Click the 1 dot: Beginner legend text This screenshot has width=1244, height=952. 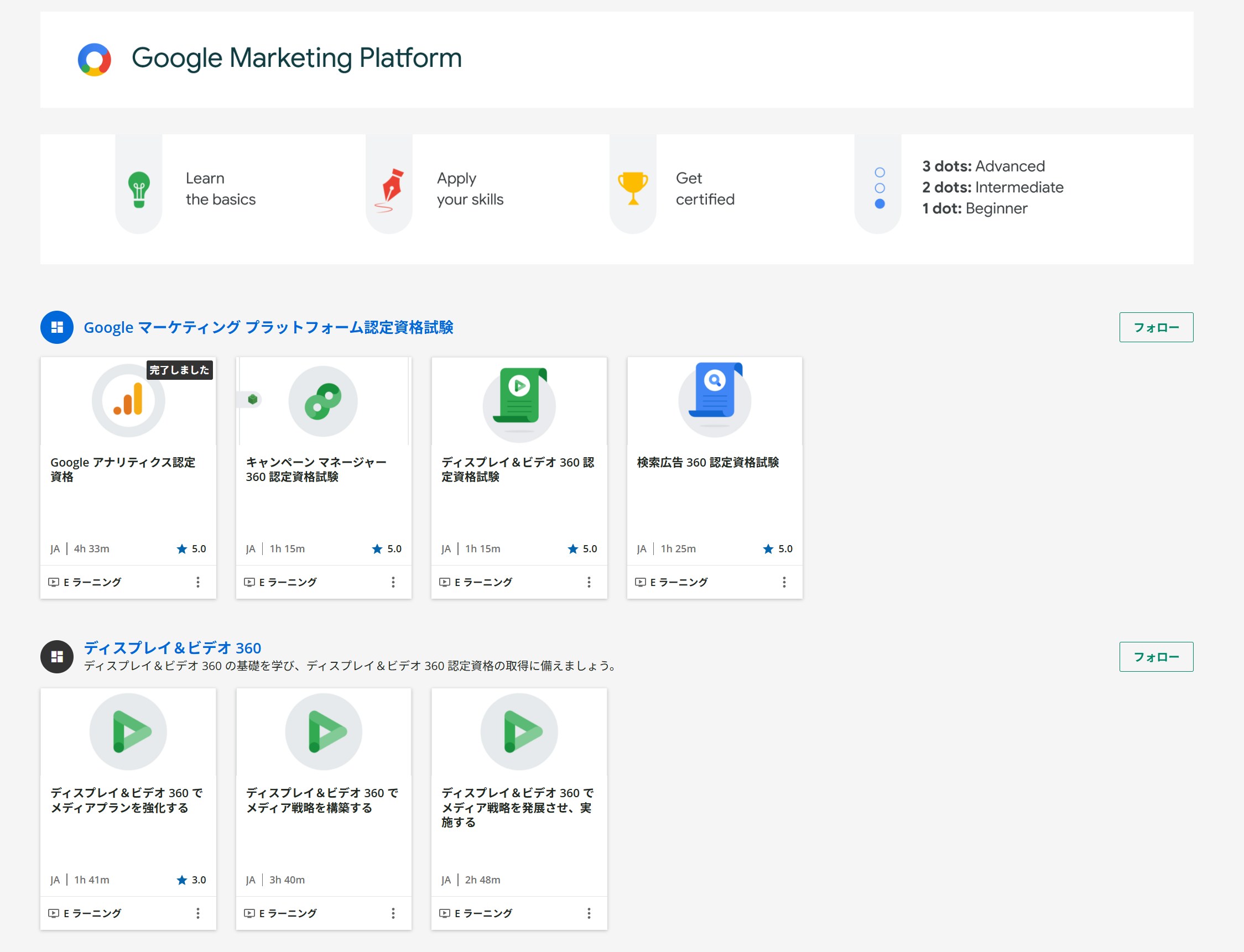pos(975,208)
